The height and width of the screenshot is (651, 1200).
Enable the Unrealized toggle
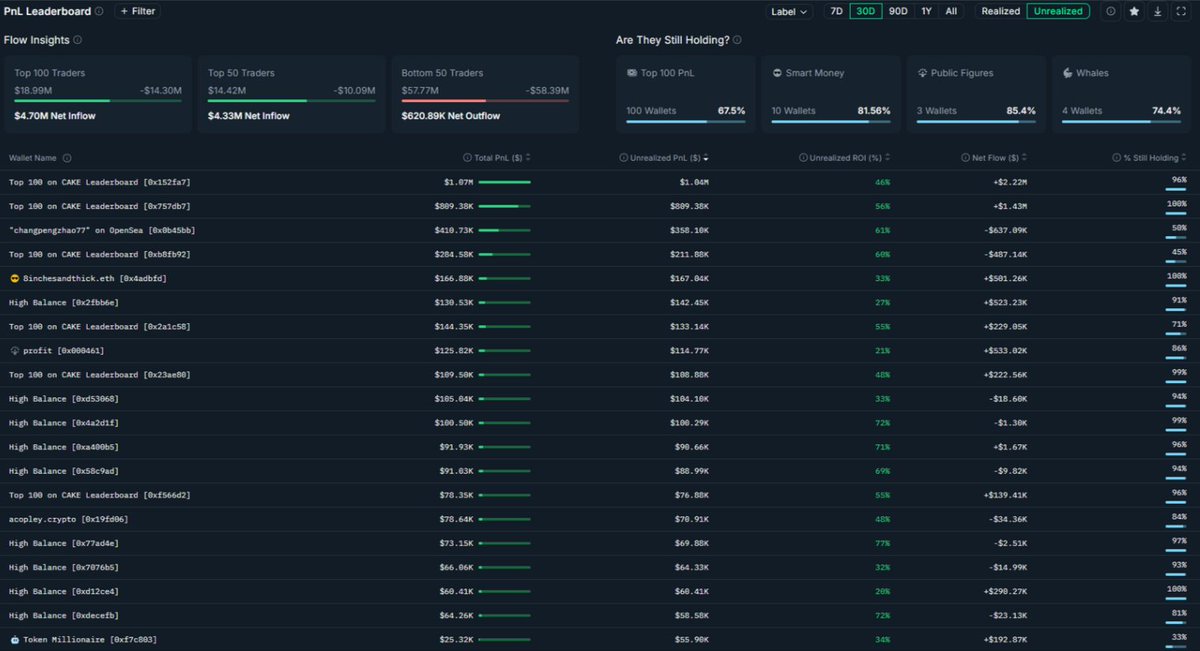[1058, 11]
